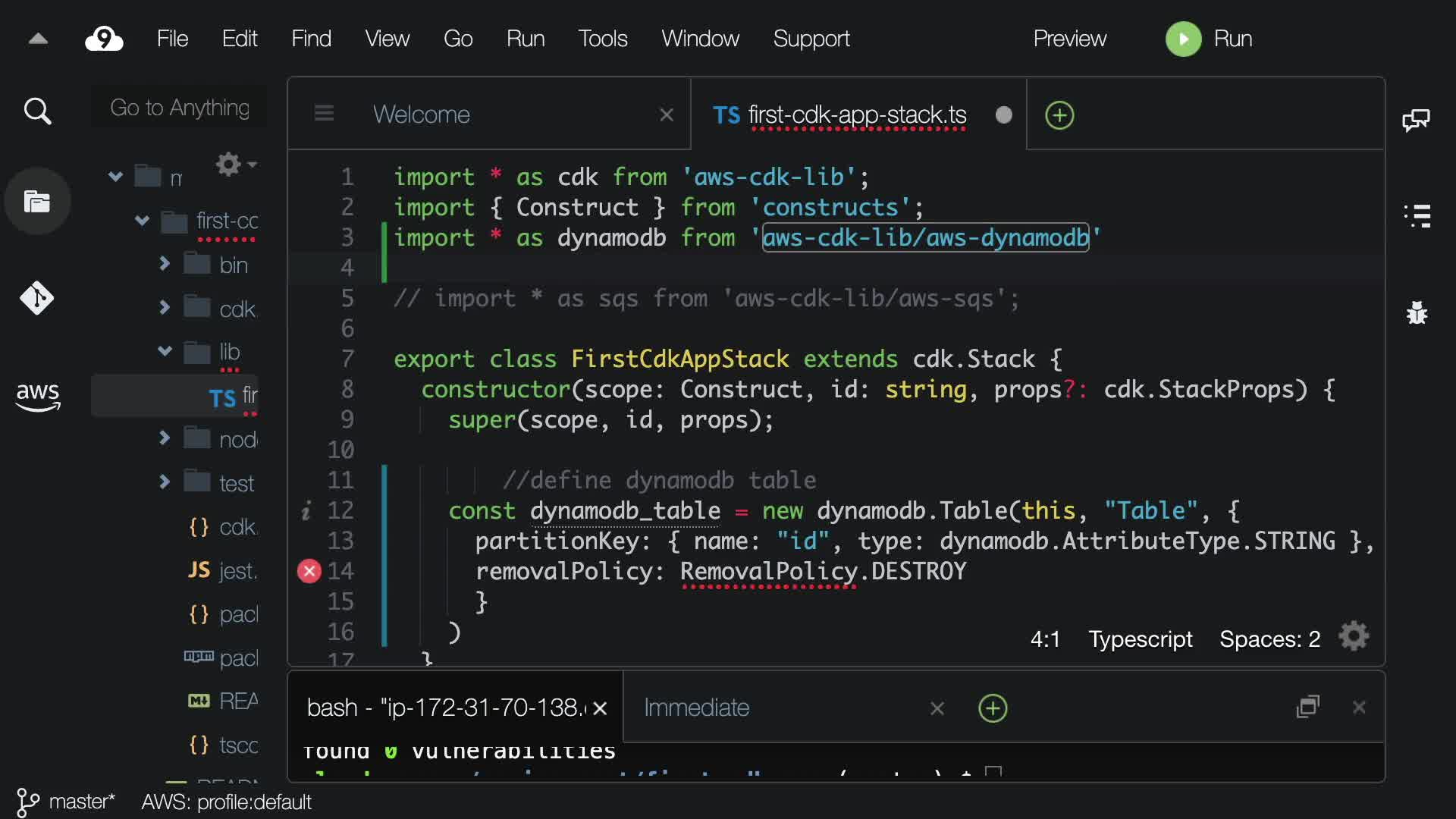Screen dimensions: 1456x819
Task: Open the Tools menu
Action: click(602, 39)
